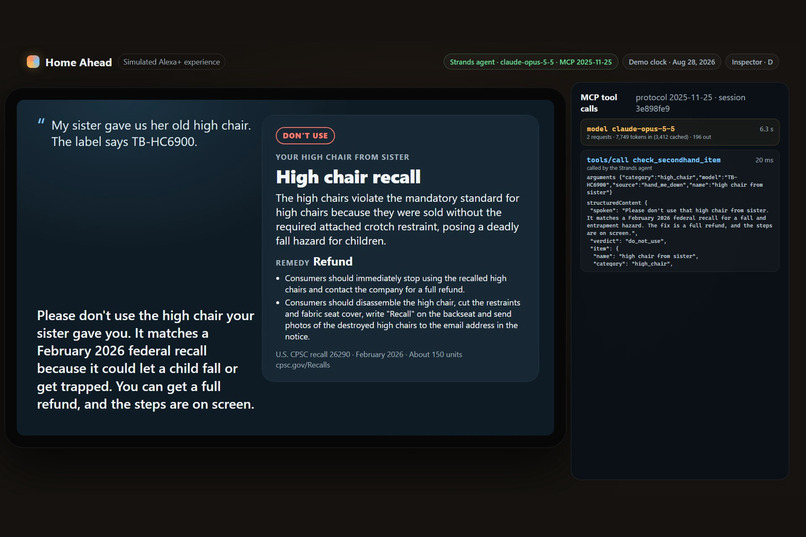
Task: Click the "verdict": "do_not_use" line
Action: point(628,241)
